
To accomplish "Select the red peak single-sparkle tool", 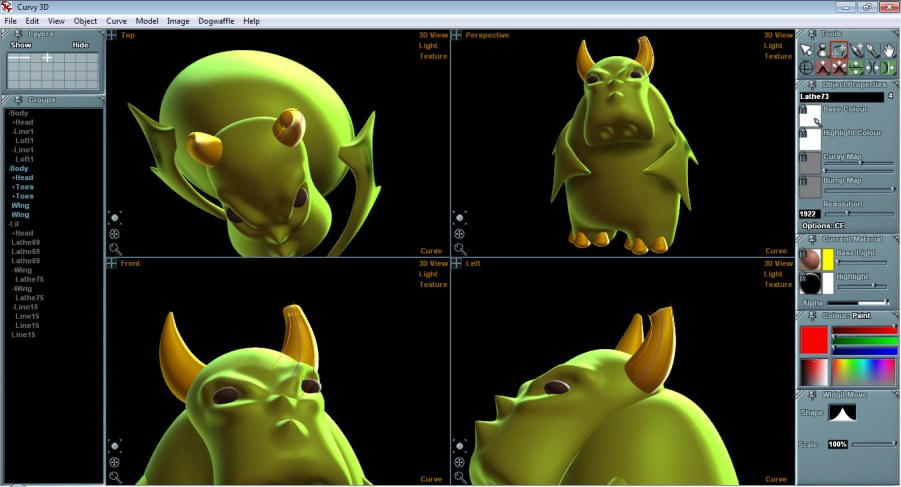I will point(822,68).
